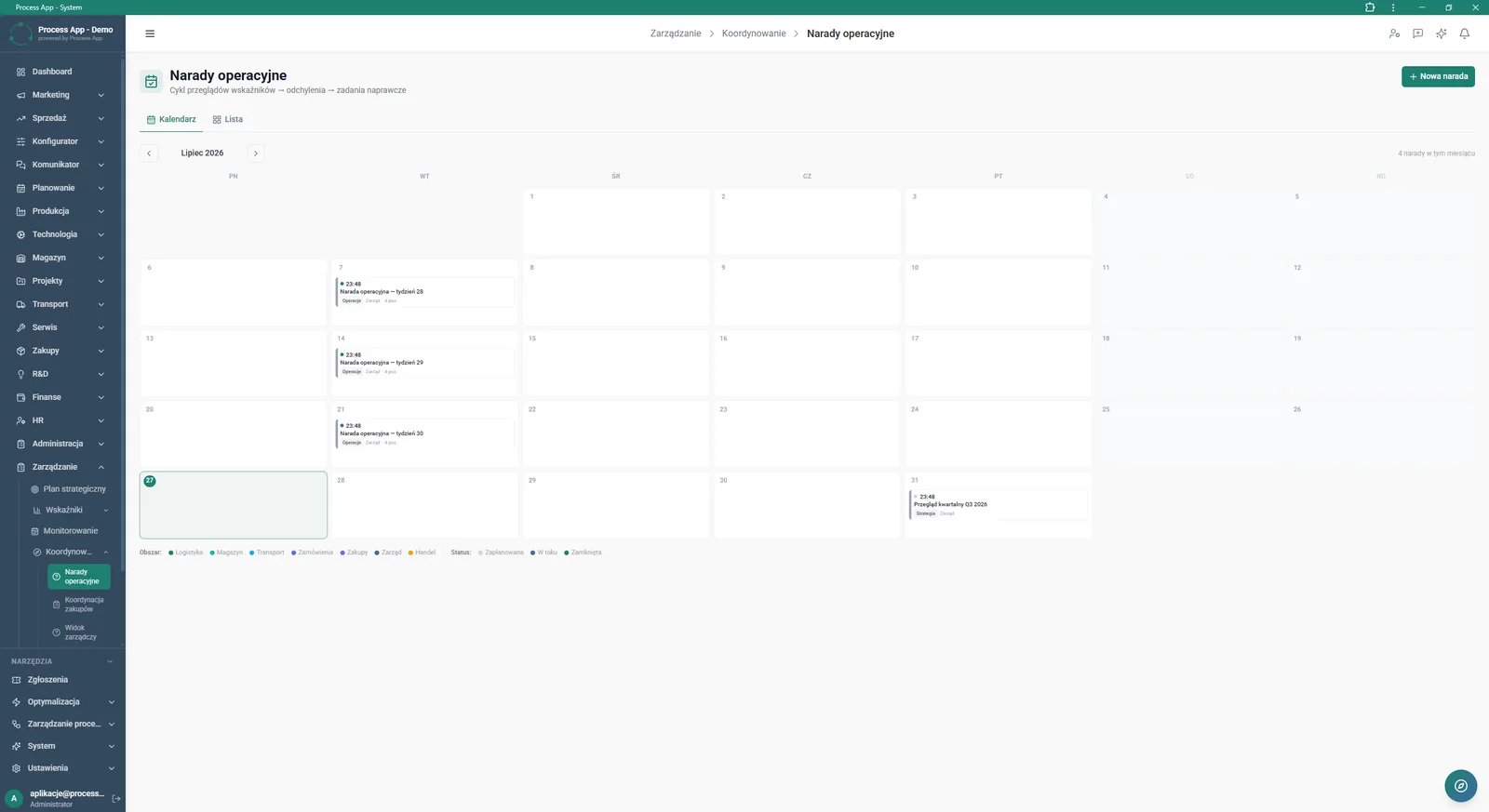The image size is (1489, 812).
Task: Open the AI sparkle icon in header
Action: pos(1441,33)
